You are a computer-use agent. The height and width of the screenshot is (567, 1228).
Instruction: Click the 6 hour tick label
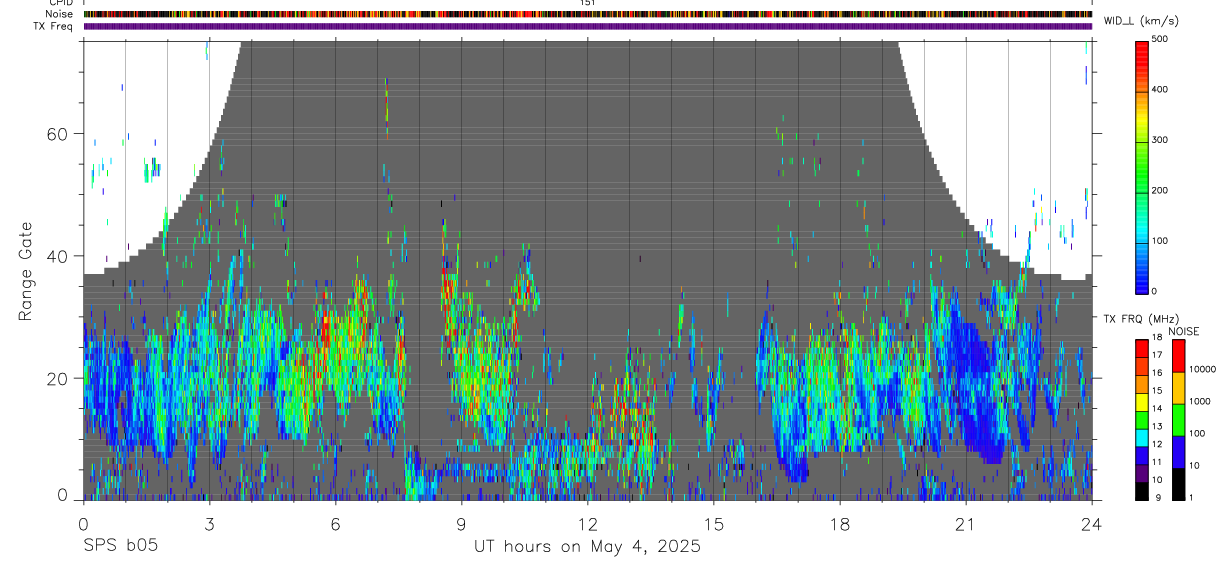click(x=335, y=524)
